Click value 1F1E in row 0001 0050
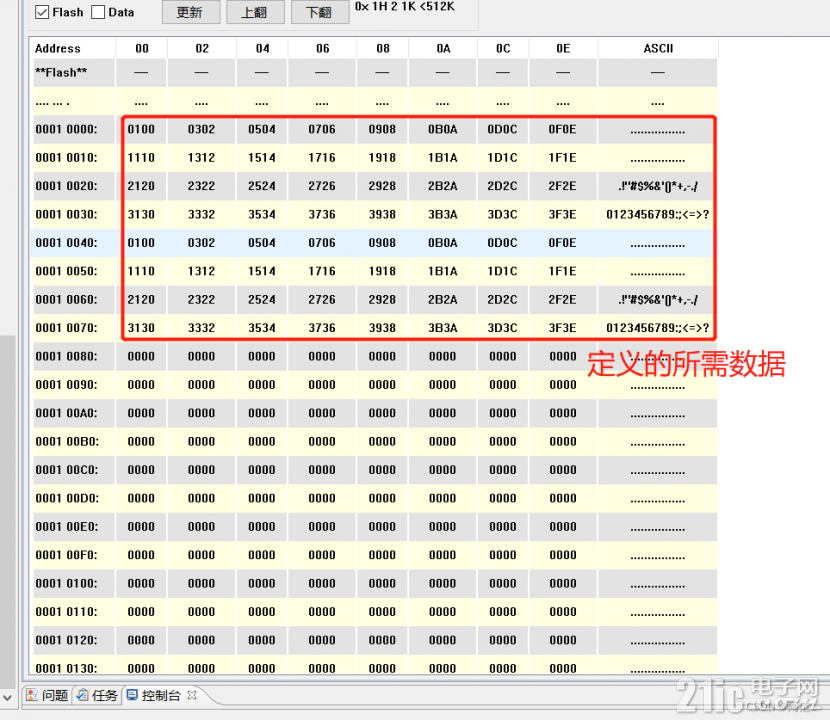The image size is (830, 720). (x=563, y=271)
